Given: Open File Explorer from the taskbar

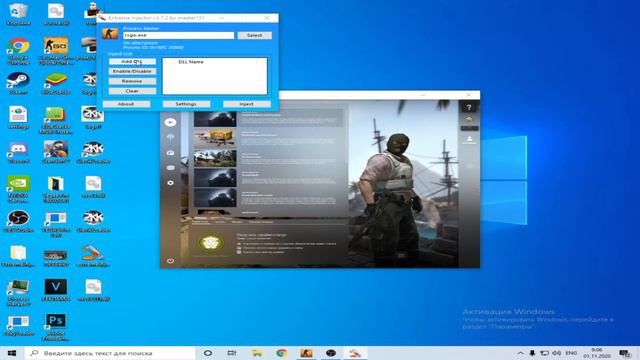Looking at the screenshot, I should [257, 353].
